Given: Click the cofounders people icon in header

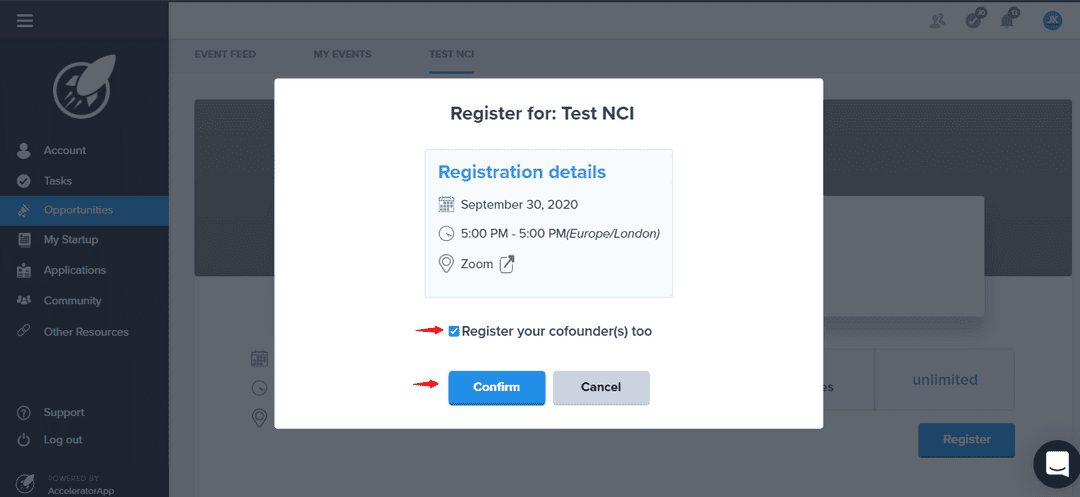Looking at the screenshot, I should [937, 20].
